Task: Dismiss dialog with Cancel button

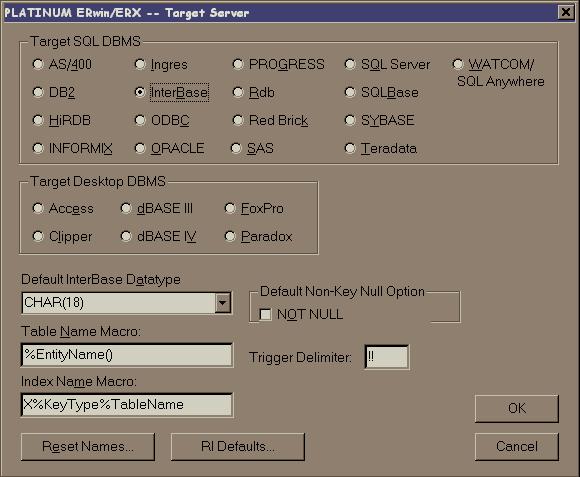Action: [517, 447]
